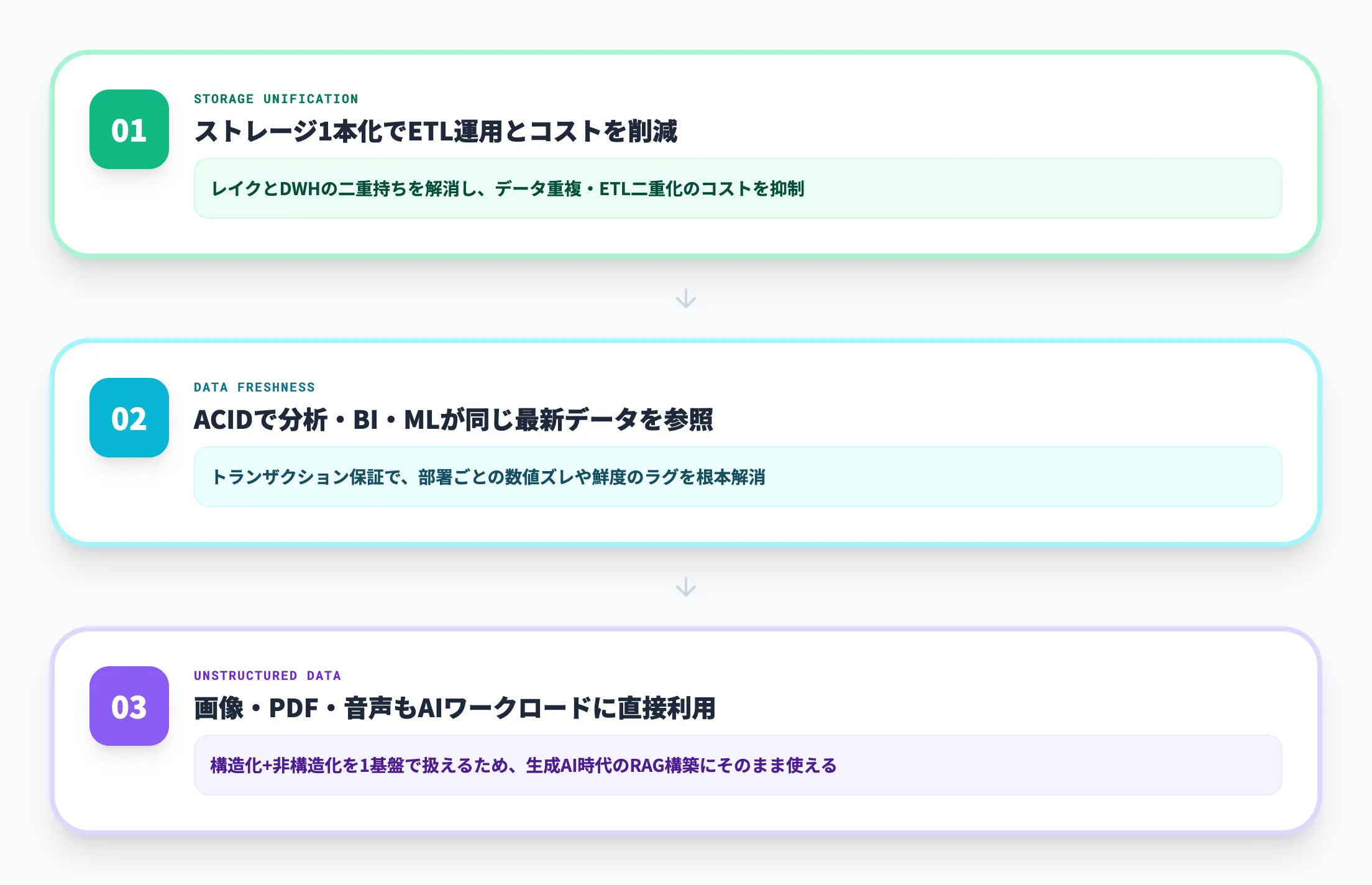1372x885 pixels.
Task: Switch to the DATA FRESHNESS section tab
Action: [x=254, y=387]
